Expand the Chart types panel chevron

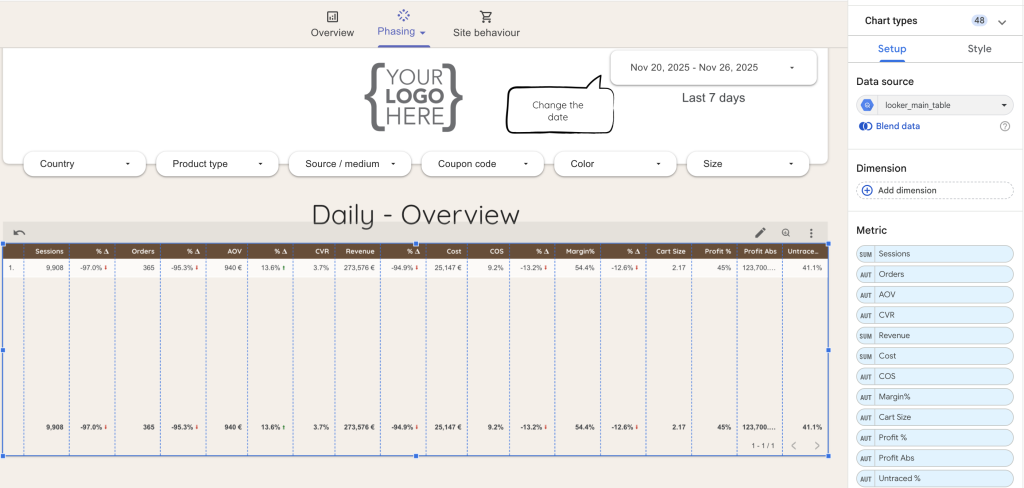(x=1002, y=21)
